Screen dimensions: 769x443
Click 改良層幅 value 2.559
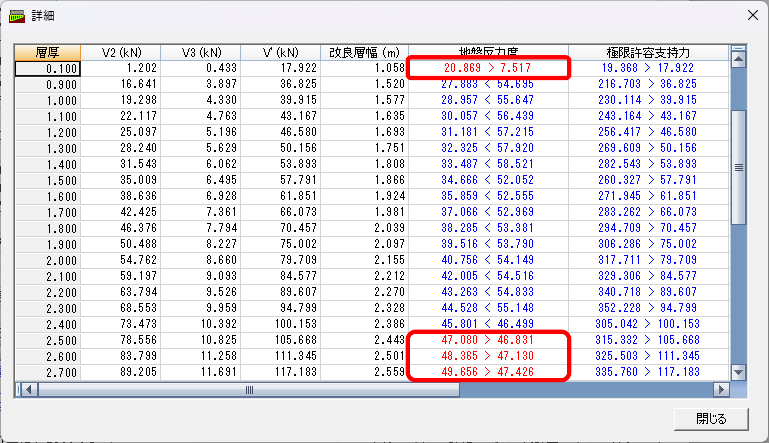[364, 372]
